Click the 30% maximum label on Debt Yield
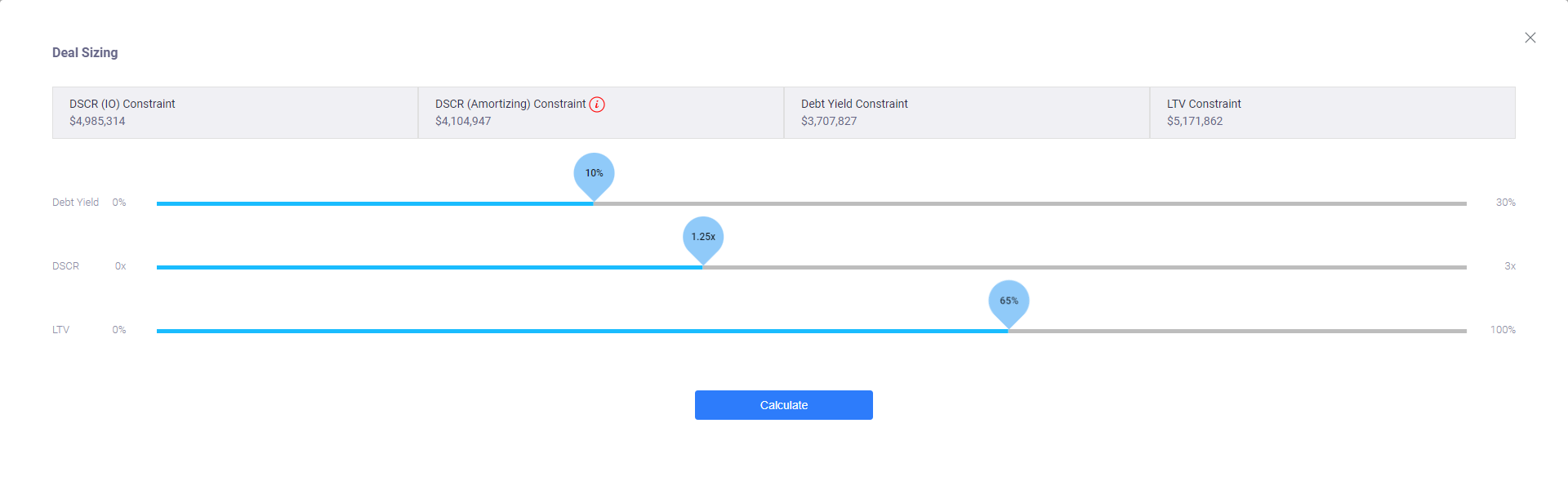Viewport: 1568px width, 499px height. (x=1505, y=203)
